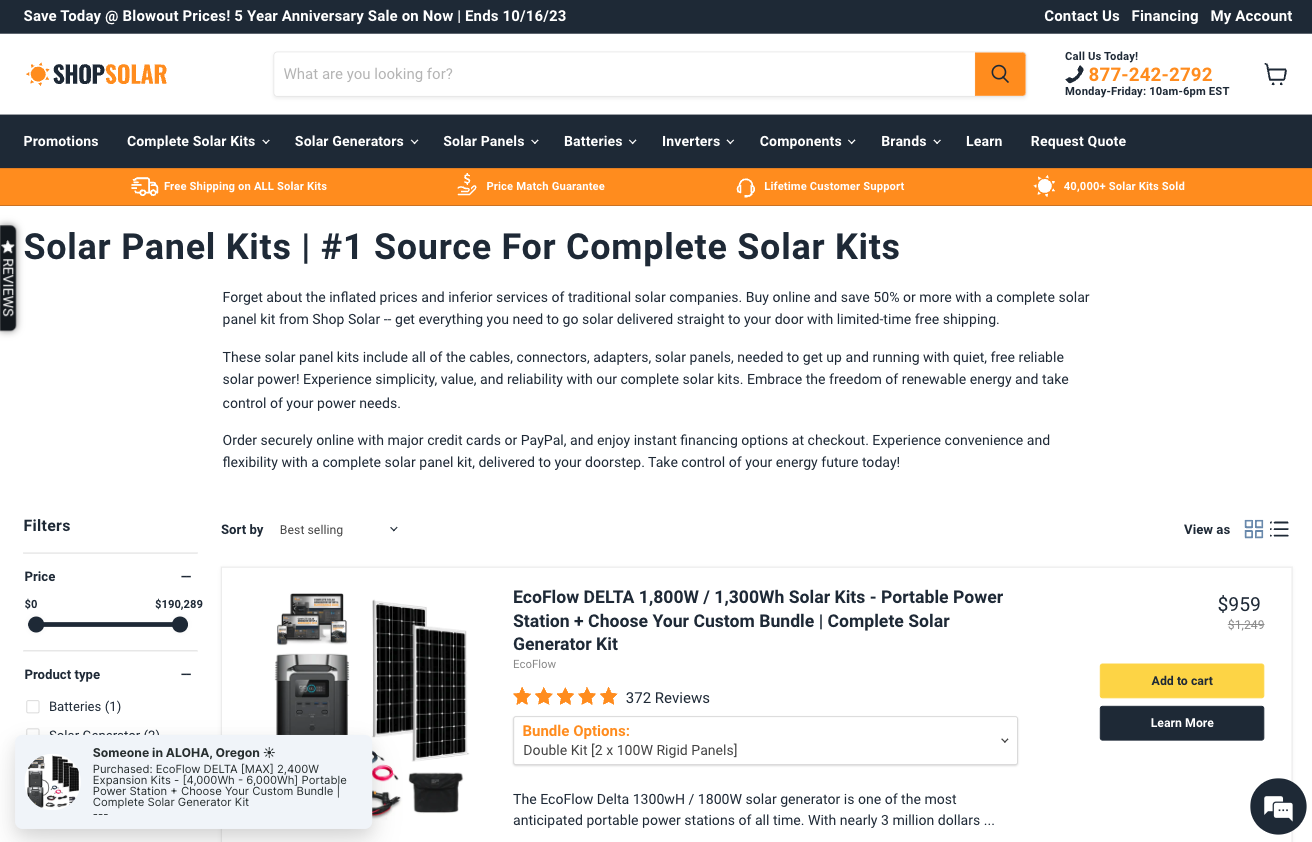Click the orange search magnifier button
Screen dimensions: 1312x842
(1000, 74)
